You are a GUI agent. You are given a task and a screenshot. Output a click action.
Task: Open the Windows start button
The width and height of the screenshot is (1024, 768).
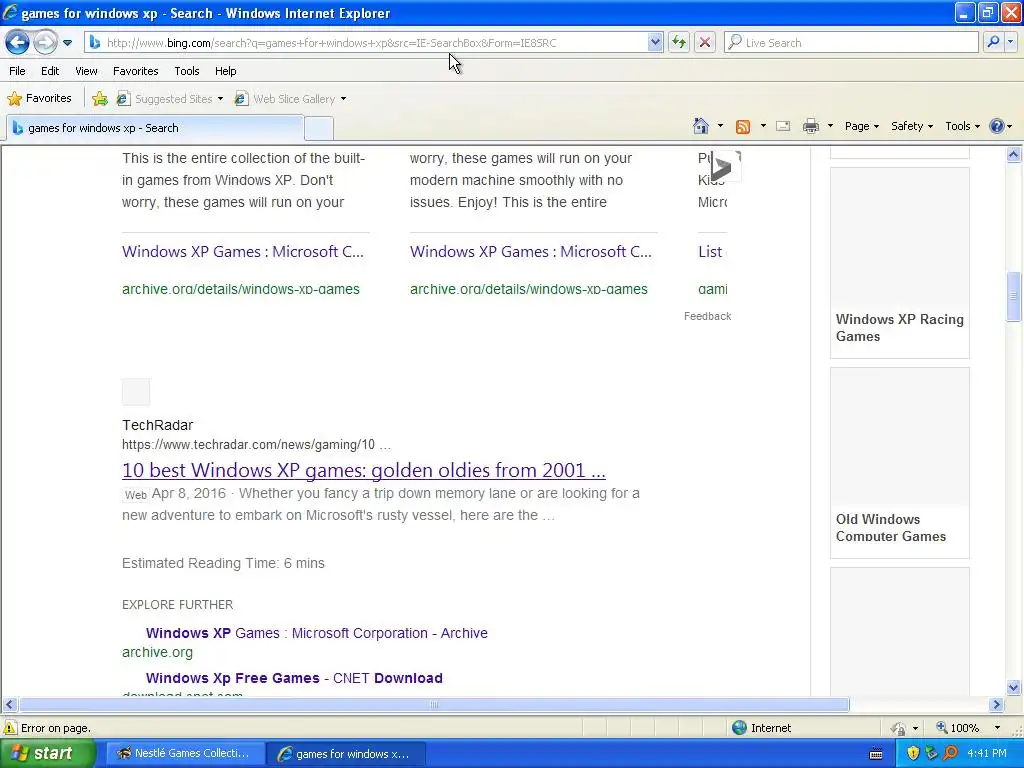click(x=47, y=753)
